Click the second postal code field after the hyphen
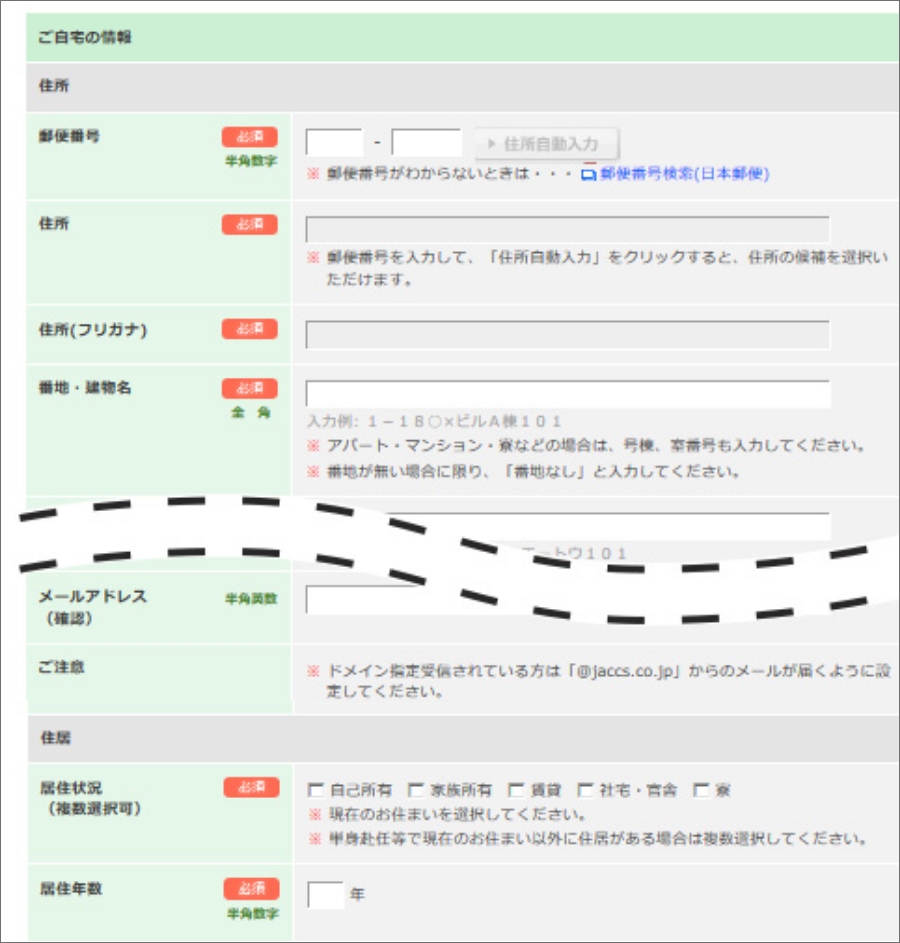 426,143
